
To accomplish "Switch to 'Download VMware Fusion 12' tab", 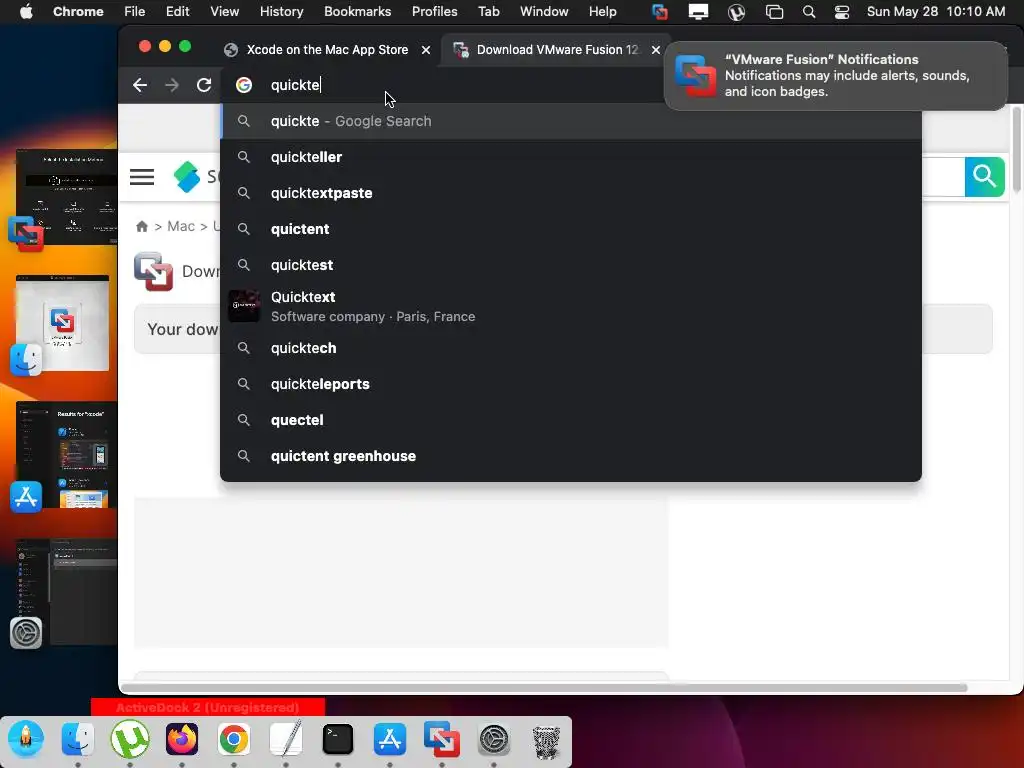I will coord(556,50).
